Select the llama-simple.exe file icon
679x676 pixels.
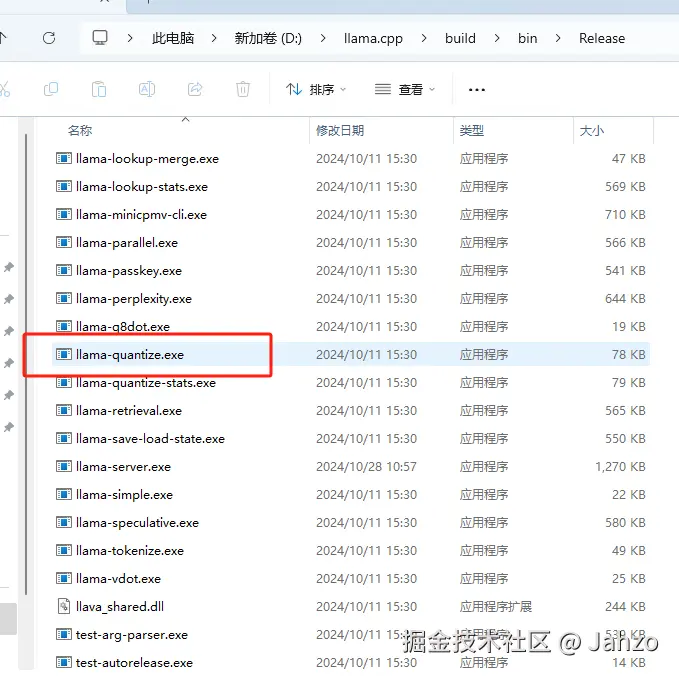64,495
